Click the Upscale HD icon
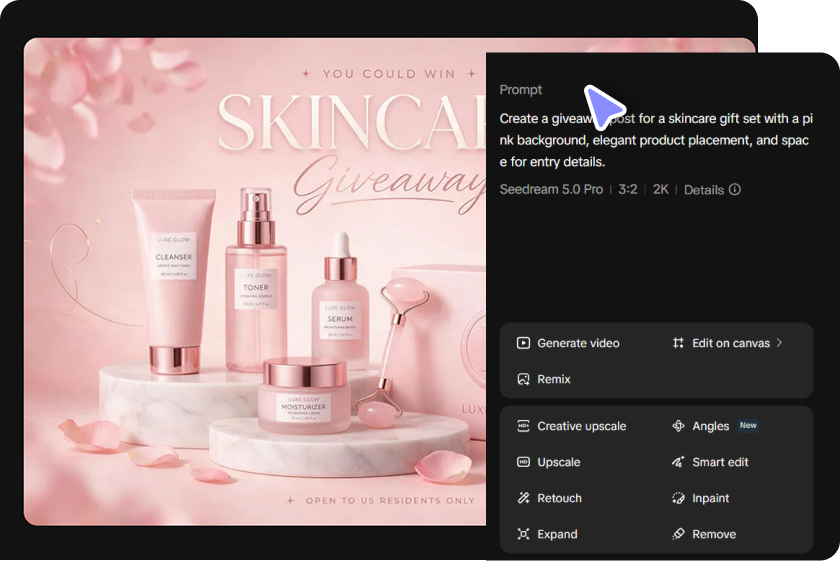Viewport: 840px width, 561px height. [523, 462]
